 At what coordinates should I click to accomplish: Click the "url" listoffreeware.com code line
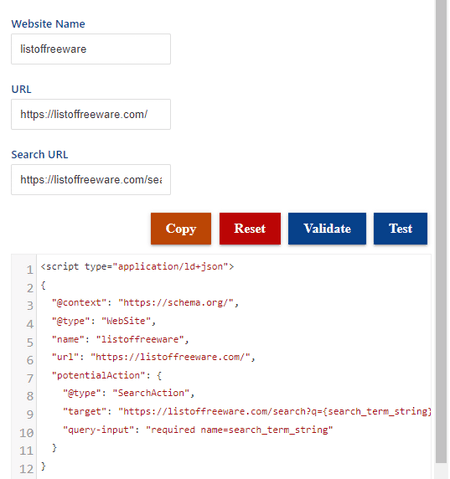click(x=153, y=357)
